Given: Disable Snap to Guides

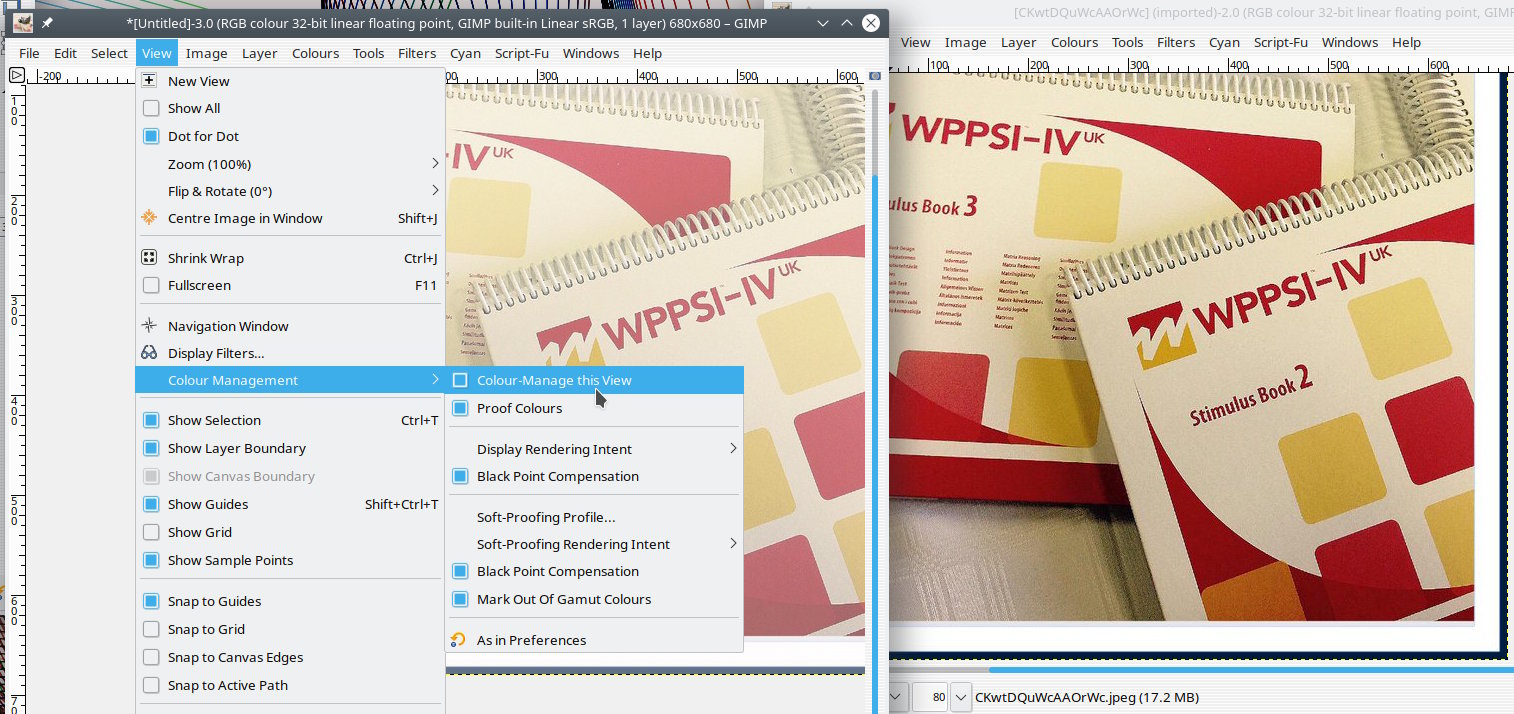Looking at the screenshot, I should [x=151, y=601].
